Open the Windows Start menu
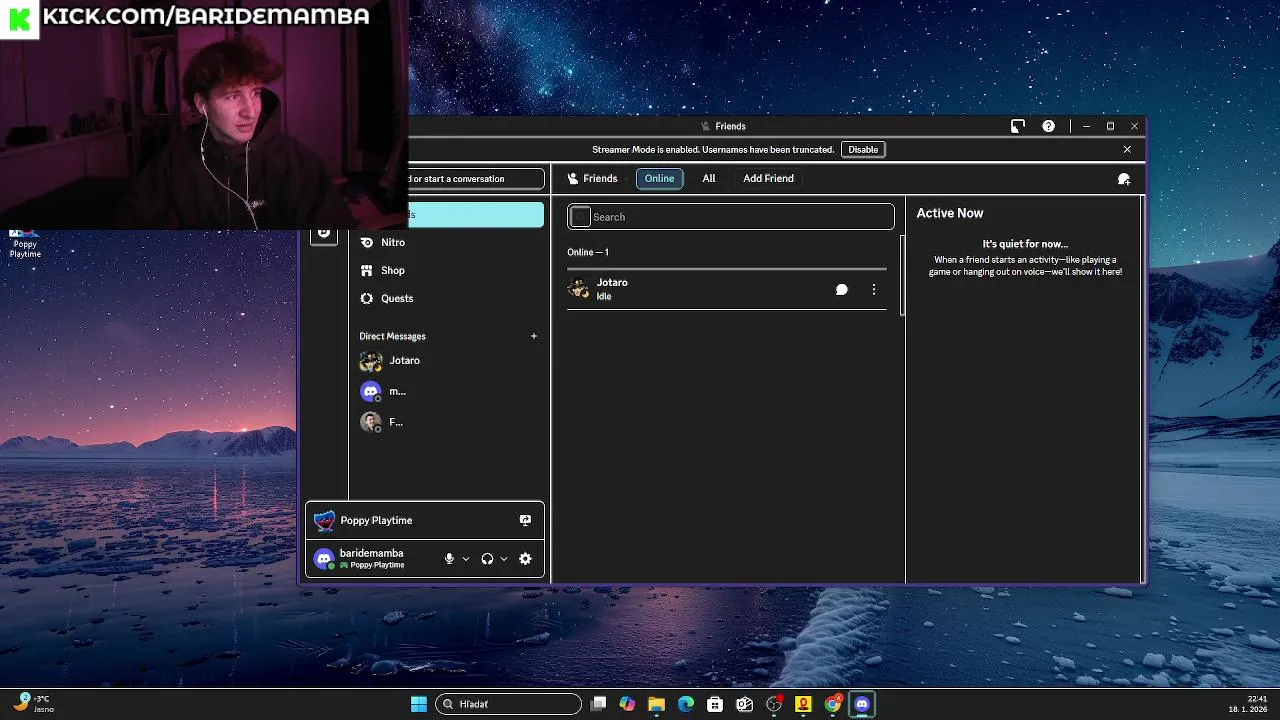This screenshot has height=720, width=1280. pyautogui.click(x=419, y=704)
